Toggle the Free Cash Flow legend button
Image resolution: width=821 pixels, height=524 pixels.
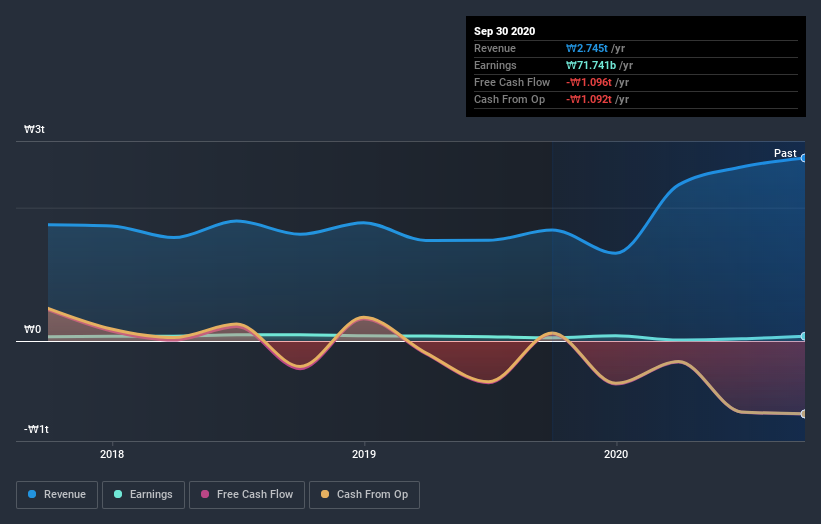[x=247, y=495]
